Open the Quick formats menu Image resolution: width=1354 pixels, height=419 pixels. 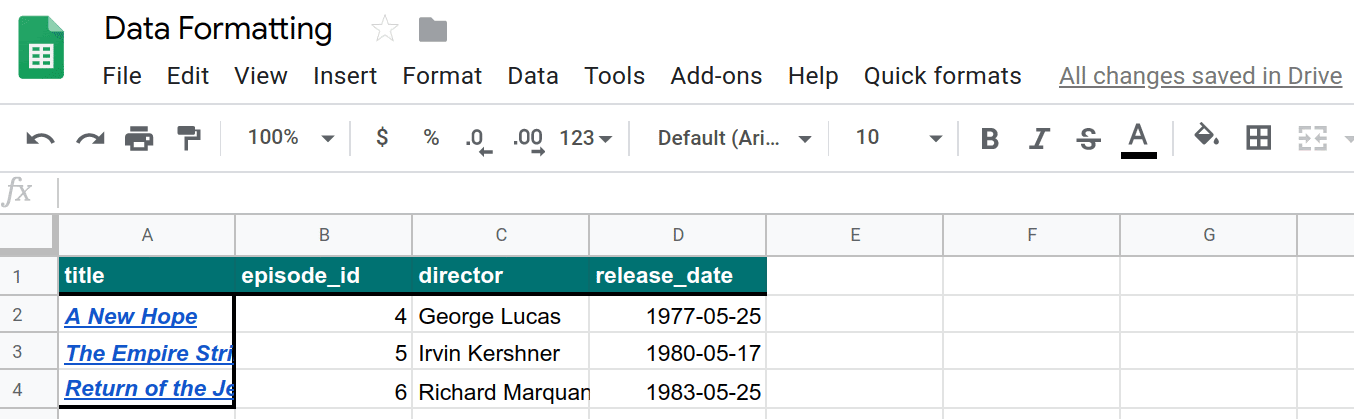(942, 76)
